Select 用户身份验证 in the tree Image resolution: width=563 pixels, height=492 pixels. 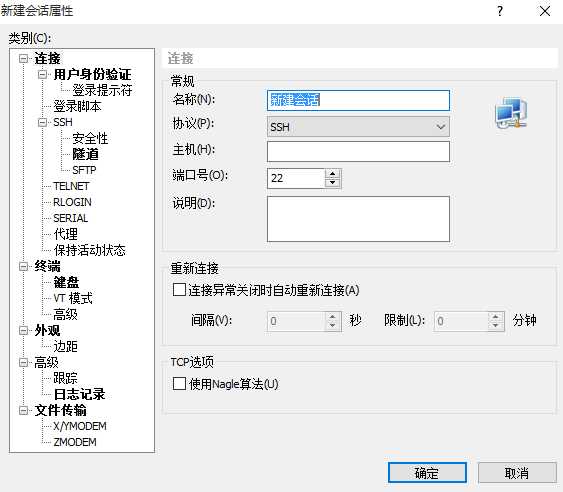(x=92, y=75)
